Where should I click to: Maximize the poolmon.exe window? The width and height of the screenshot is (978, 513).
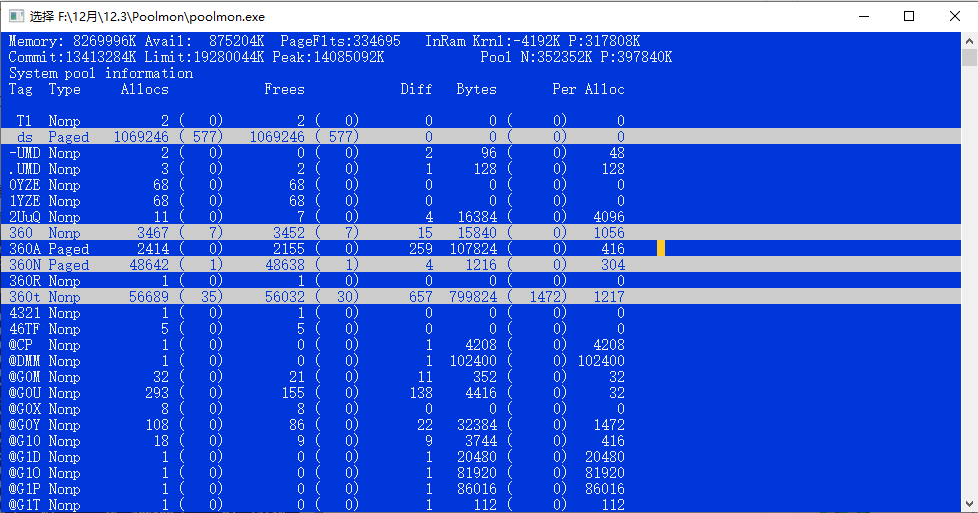(909, 16)
